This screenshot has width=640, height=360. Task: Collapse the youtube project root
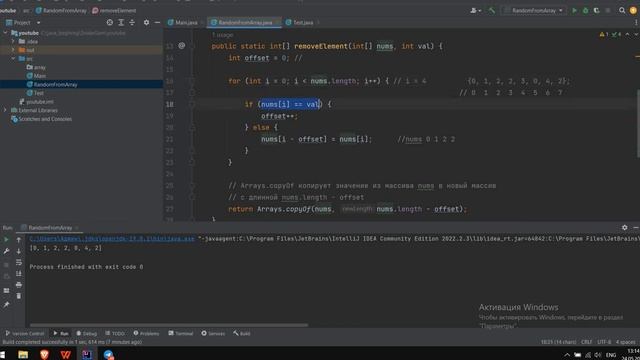pos(5,33)
